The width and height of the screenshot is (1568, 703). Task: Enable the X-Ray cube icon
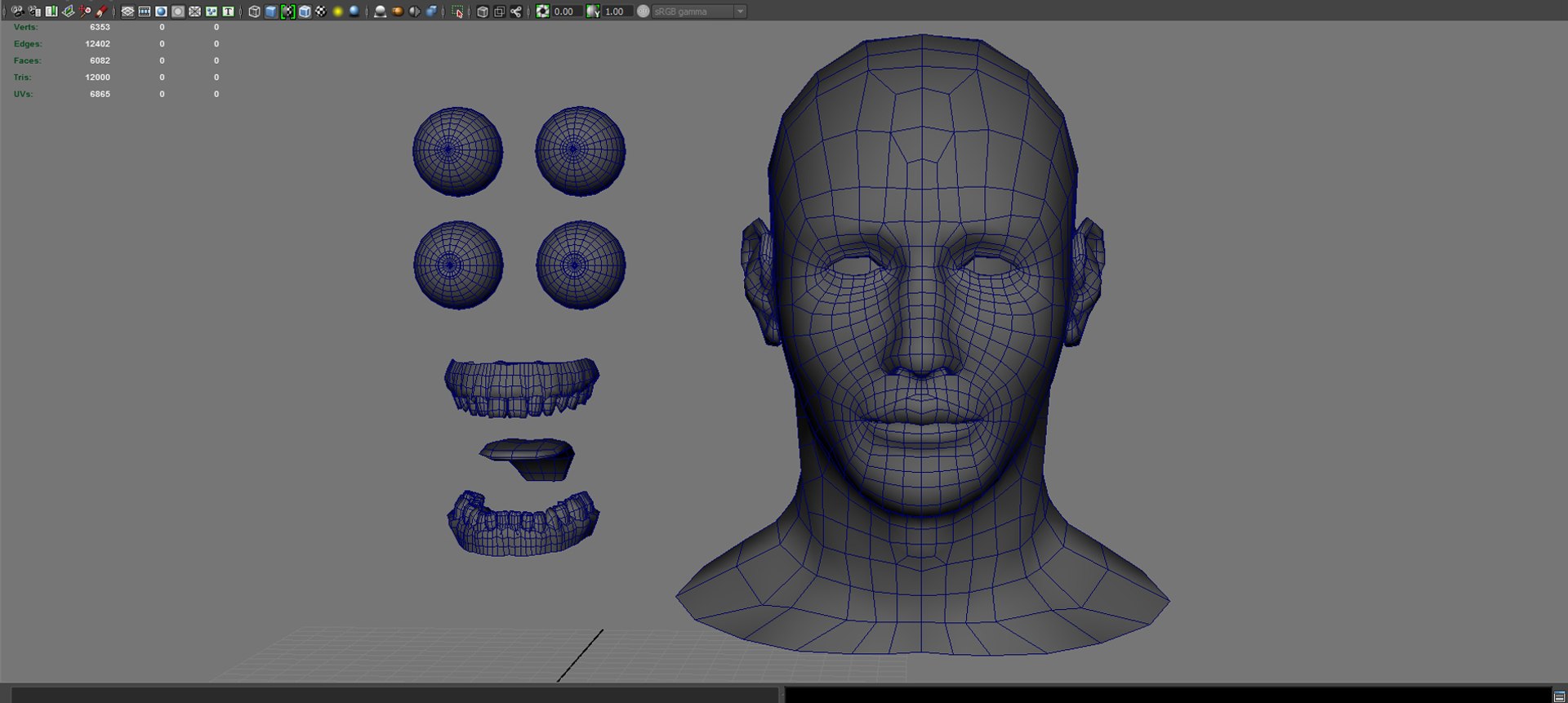(x=483, y=11)
